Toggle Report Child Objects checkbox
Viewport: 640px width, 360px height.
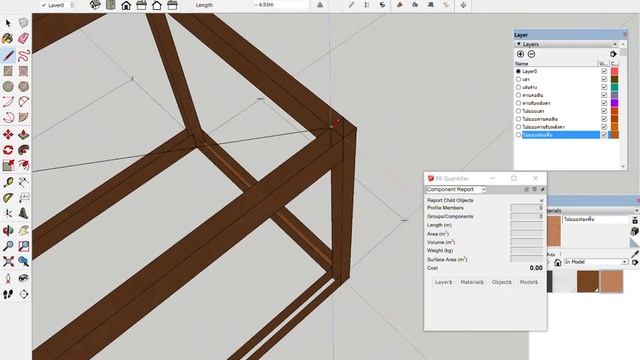click(541, 200)
